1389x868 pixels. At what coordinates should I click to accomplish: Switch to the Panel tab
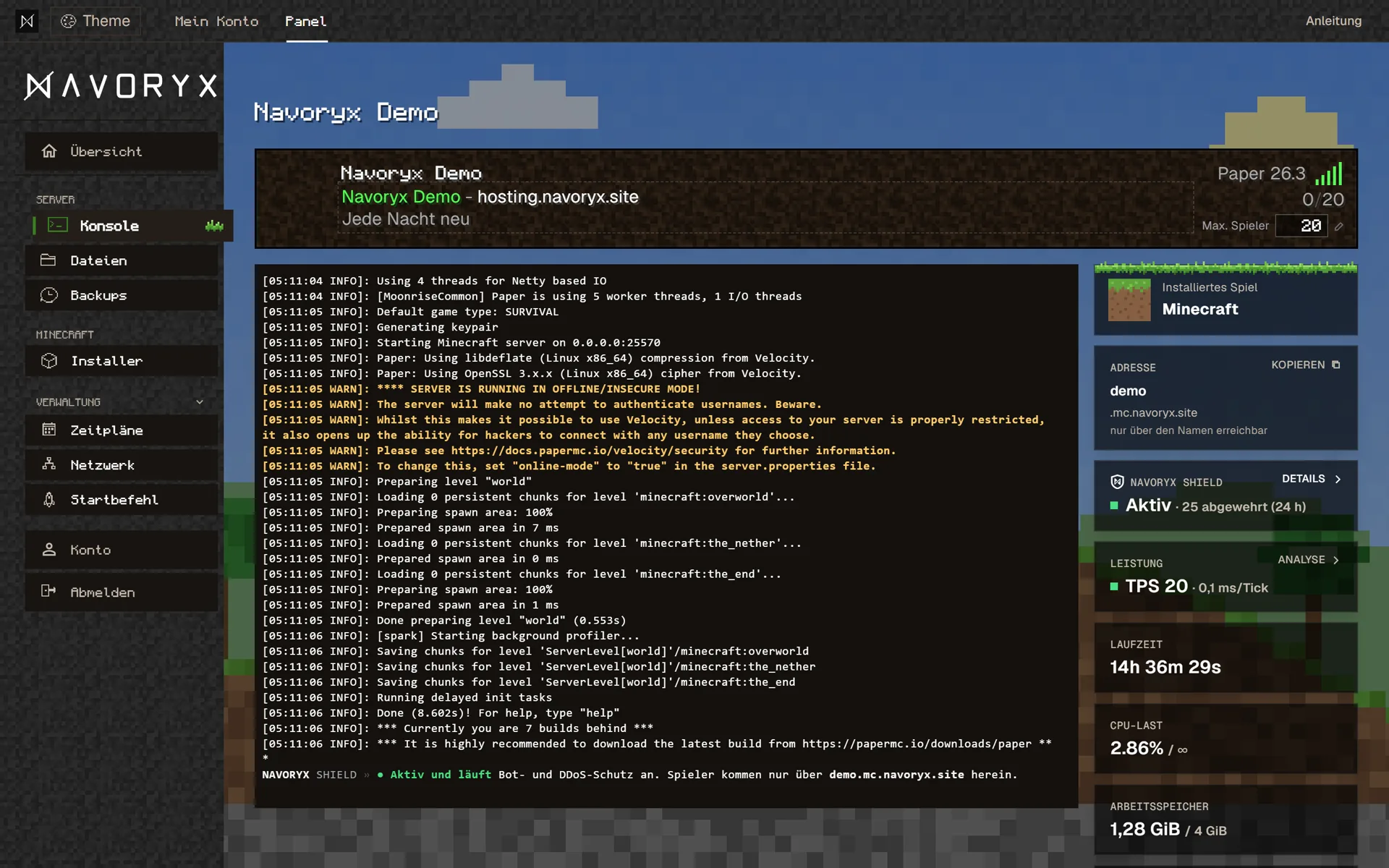pyautogui.click(x=306, y=21)
